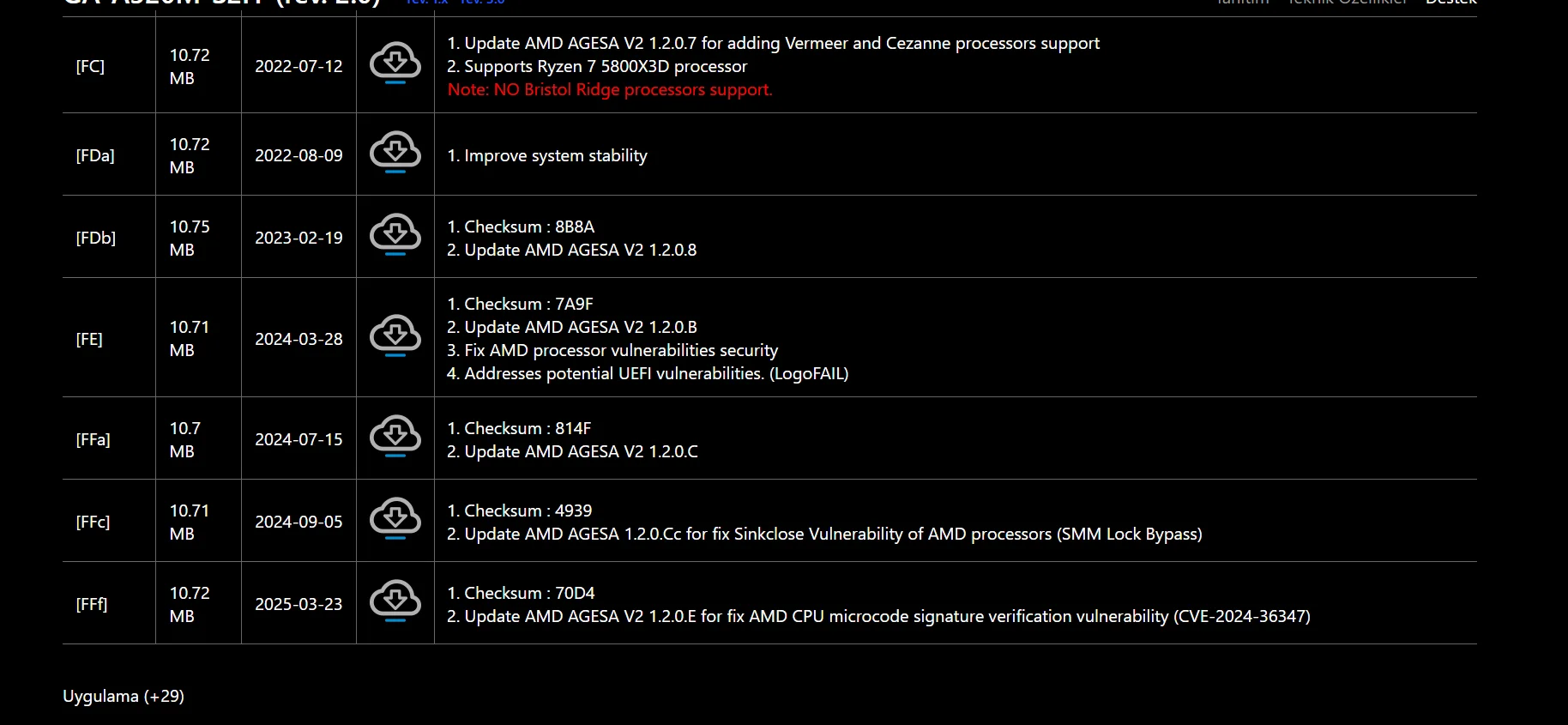Download BIOS version FFc
The width and height of the screenshot is (1568, 725).
(x=395, y=518)
